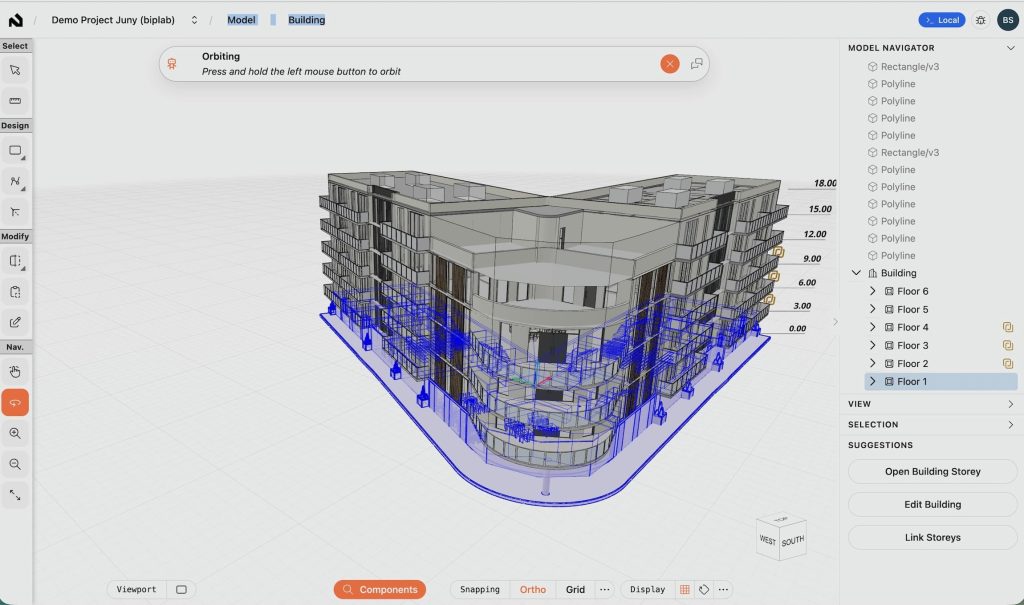The image size is (1024, 605).
Task: Open the orange Components search button
Action: click(379, 589)
